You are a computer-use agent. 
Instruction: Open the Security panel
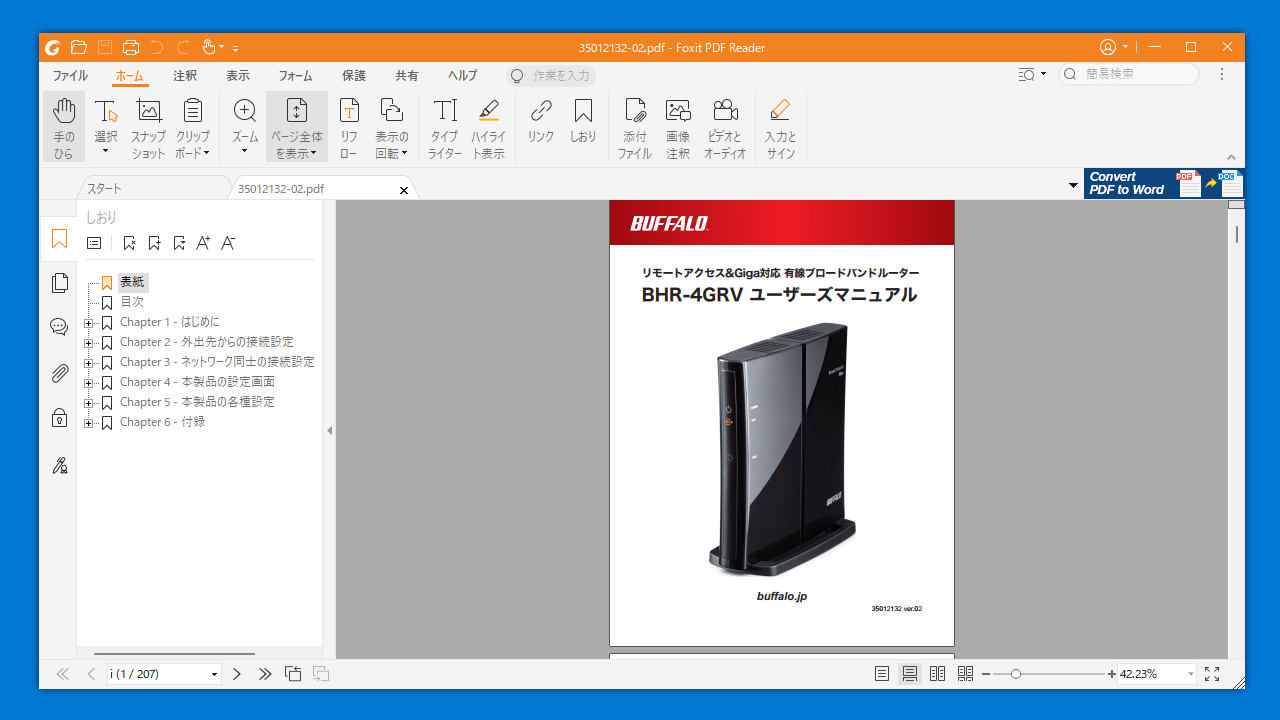point(59,418)
